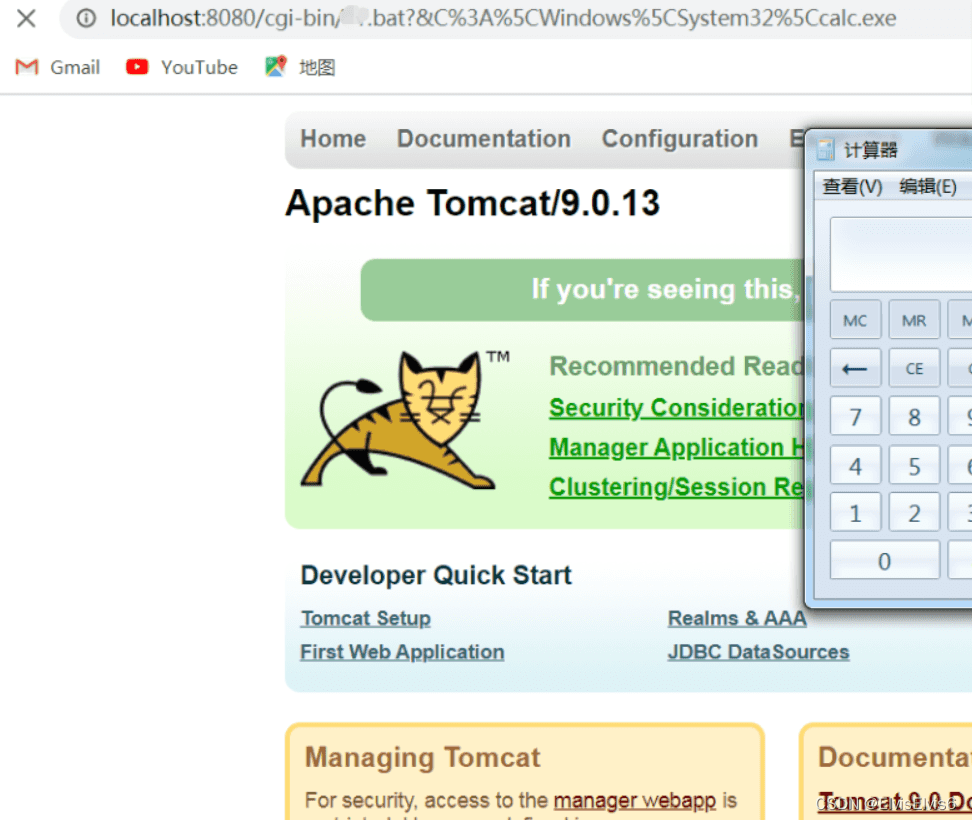Click the calculator display field
The height and width of the screenshot is (820, 972).
click(x=901, y=254)
